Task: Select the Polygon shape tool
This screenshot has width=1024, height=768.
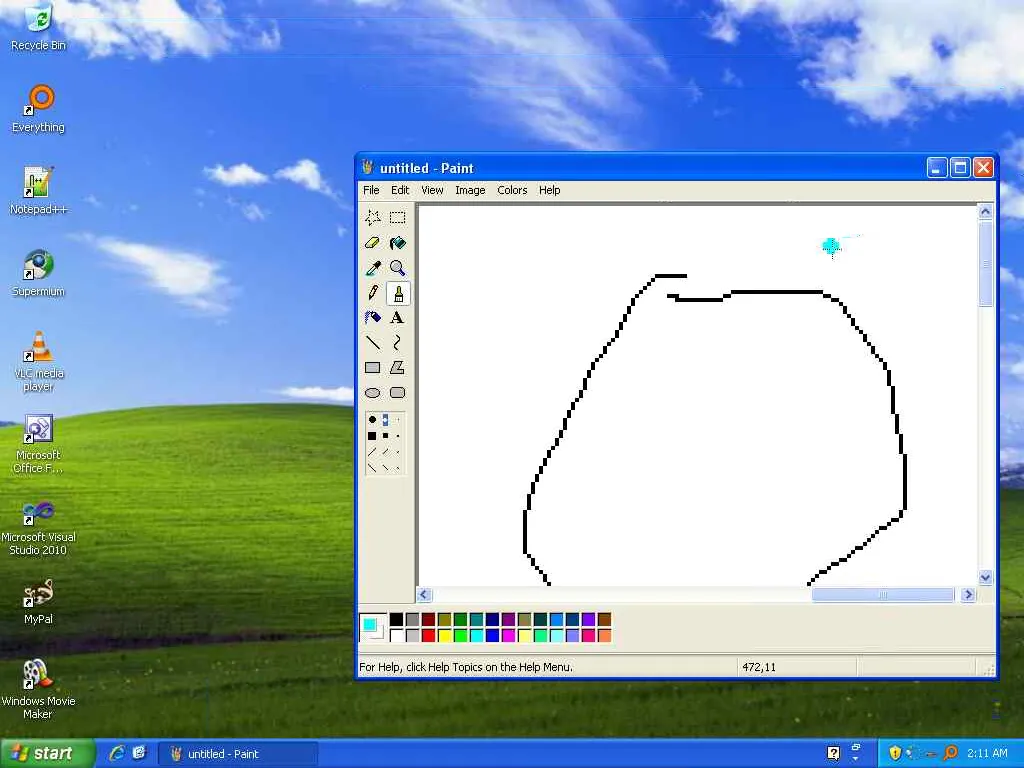Action: (398, 368)
